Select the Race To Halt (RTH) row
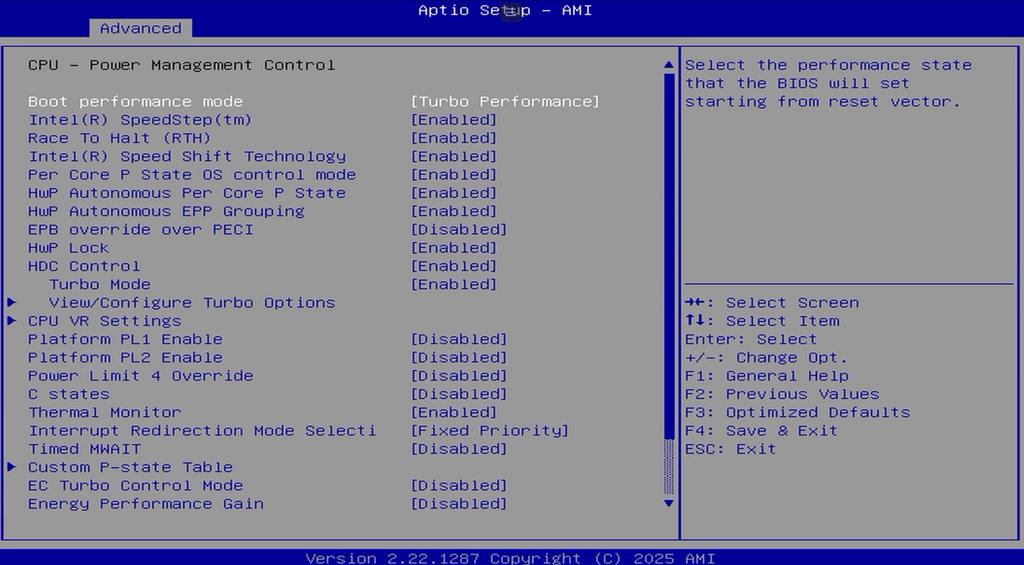This screenshot has height=565, width=1024. 120,138
